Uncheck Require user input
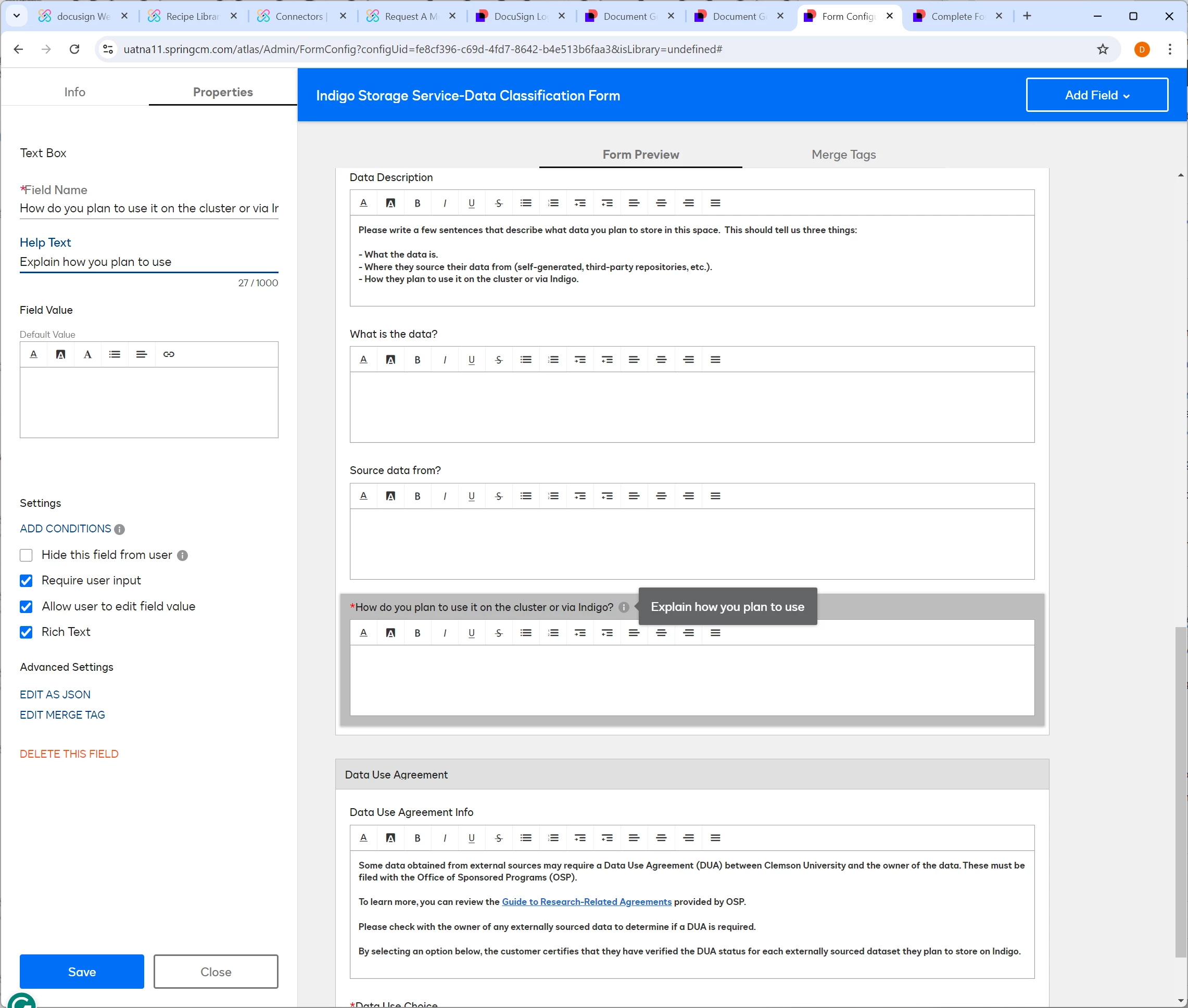1188x1008 pixels. (27, 581)
